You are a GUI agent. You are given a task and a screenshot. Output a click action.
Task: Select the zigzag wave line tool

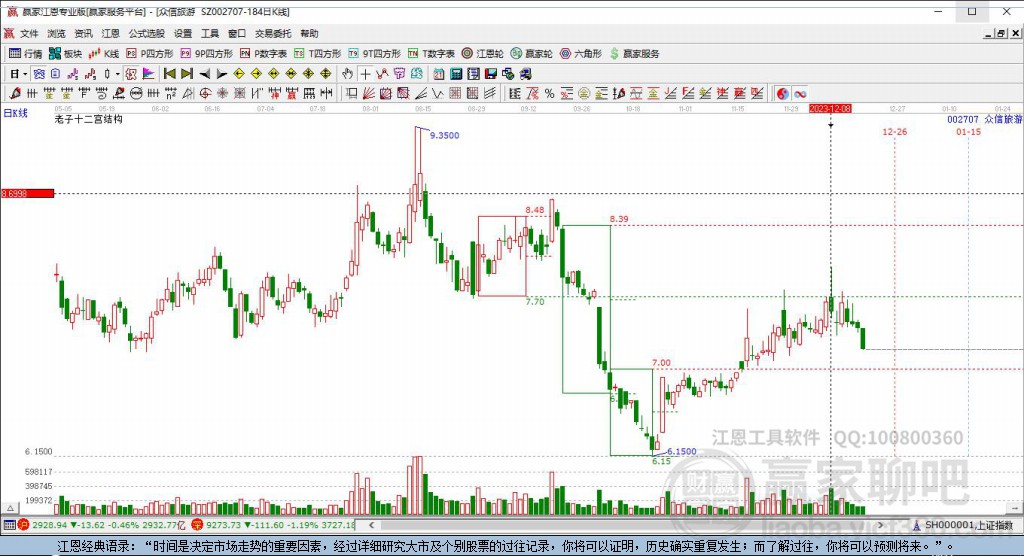pyautogui.click(x=438, y=93)
